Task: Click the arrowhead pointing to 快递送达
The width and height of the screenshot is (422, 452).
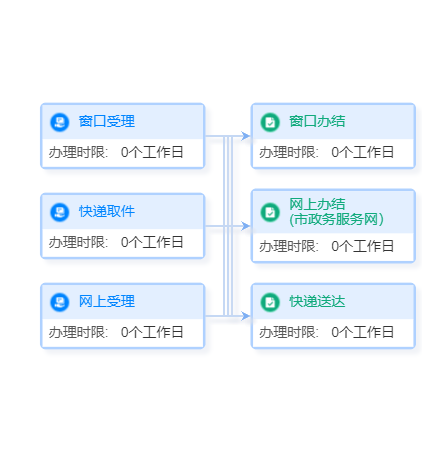Action: click(x=246, y=316)
